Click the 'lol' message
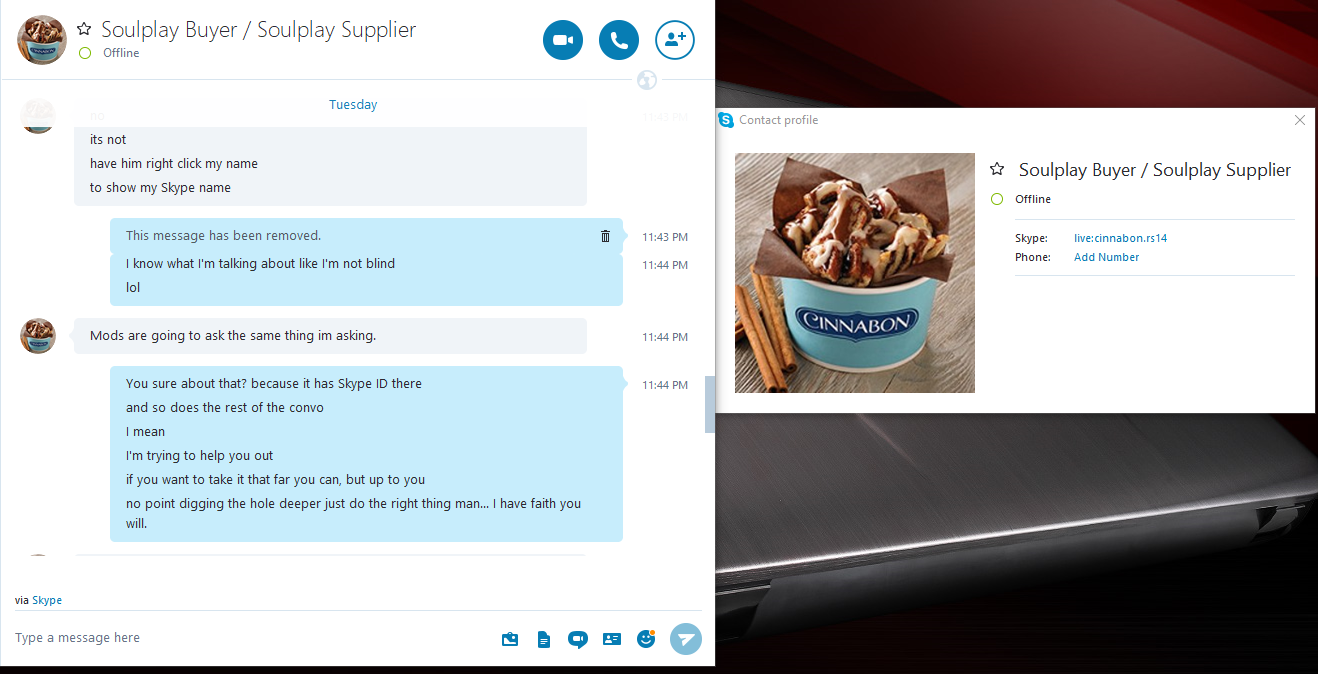This screenshot has width=1318, height=674. click(x=133, y=287)
